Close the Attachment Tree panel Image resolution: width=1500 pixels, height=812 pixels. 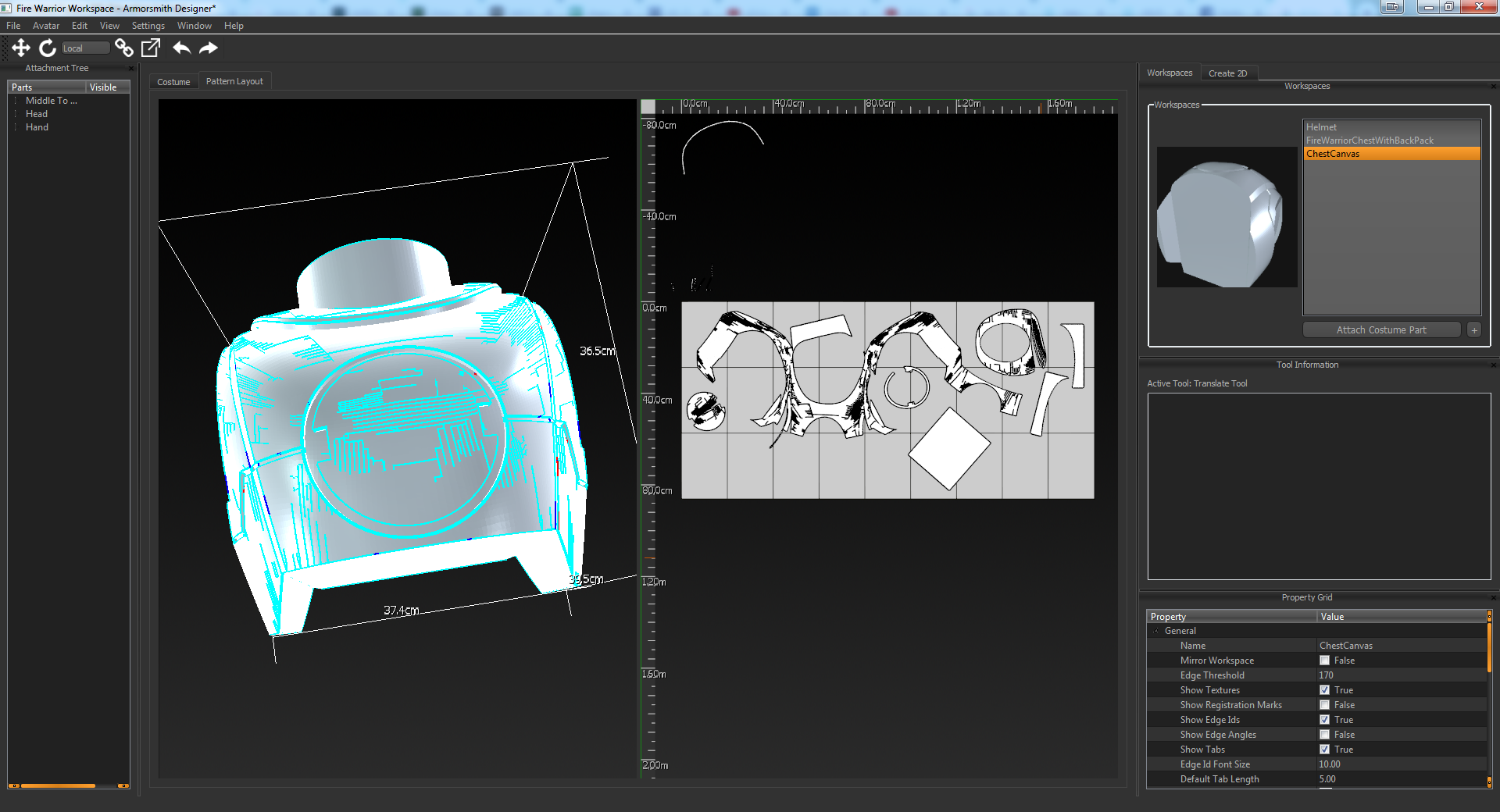point(131,69)
